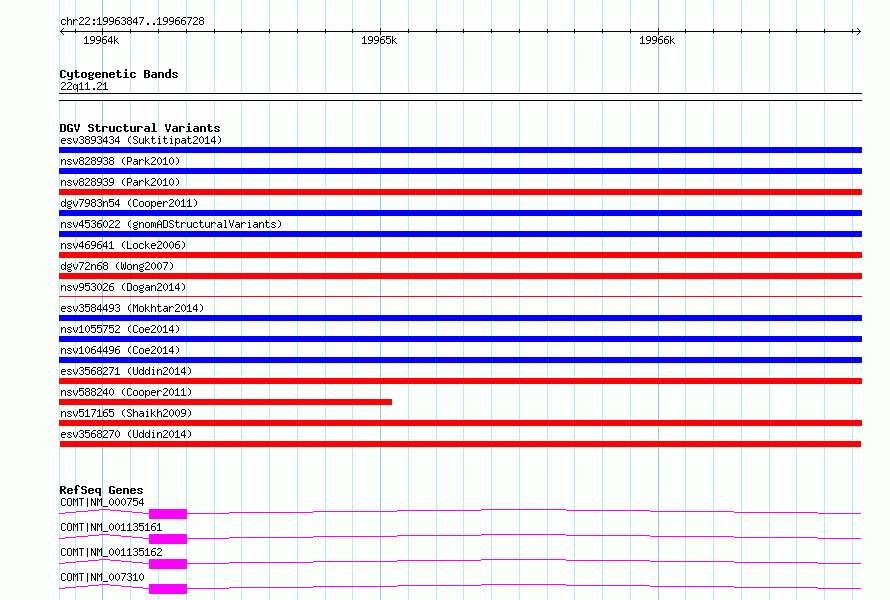Select red bar under nsv469641
Screen dimensions: 890x600
[x=460, y=255]
